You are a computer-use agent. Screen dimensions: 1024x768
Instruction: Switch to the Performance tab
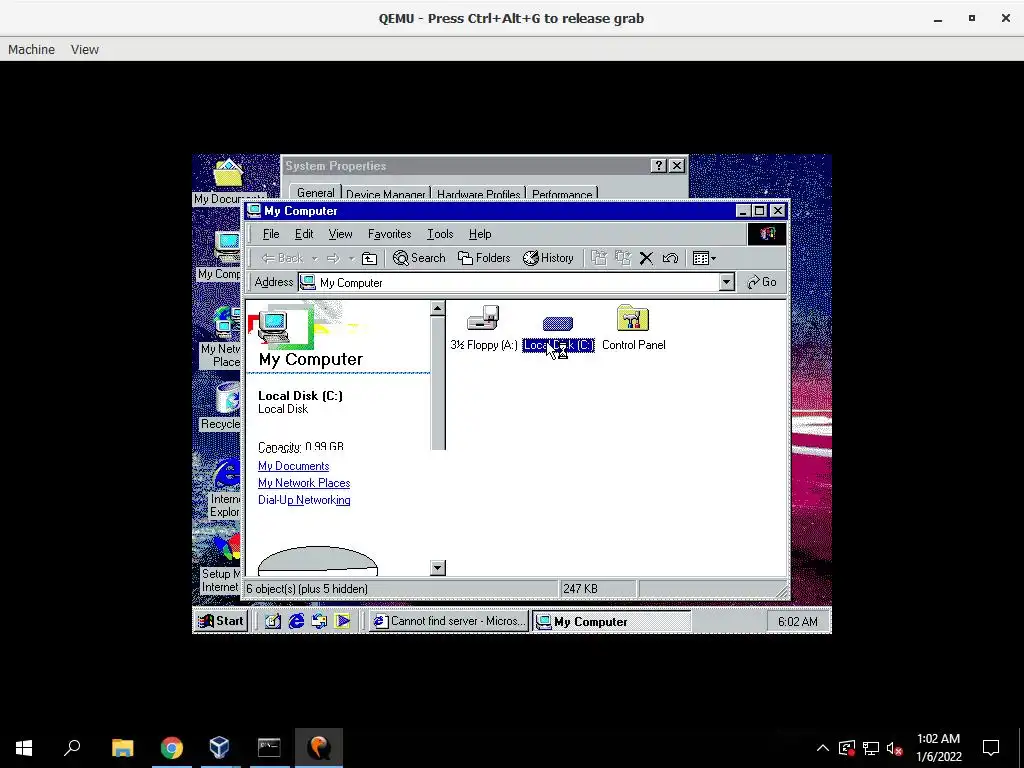click(562, 194)
